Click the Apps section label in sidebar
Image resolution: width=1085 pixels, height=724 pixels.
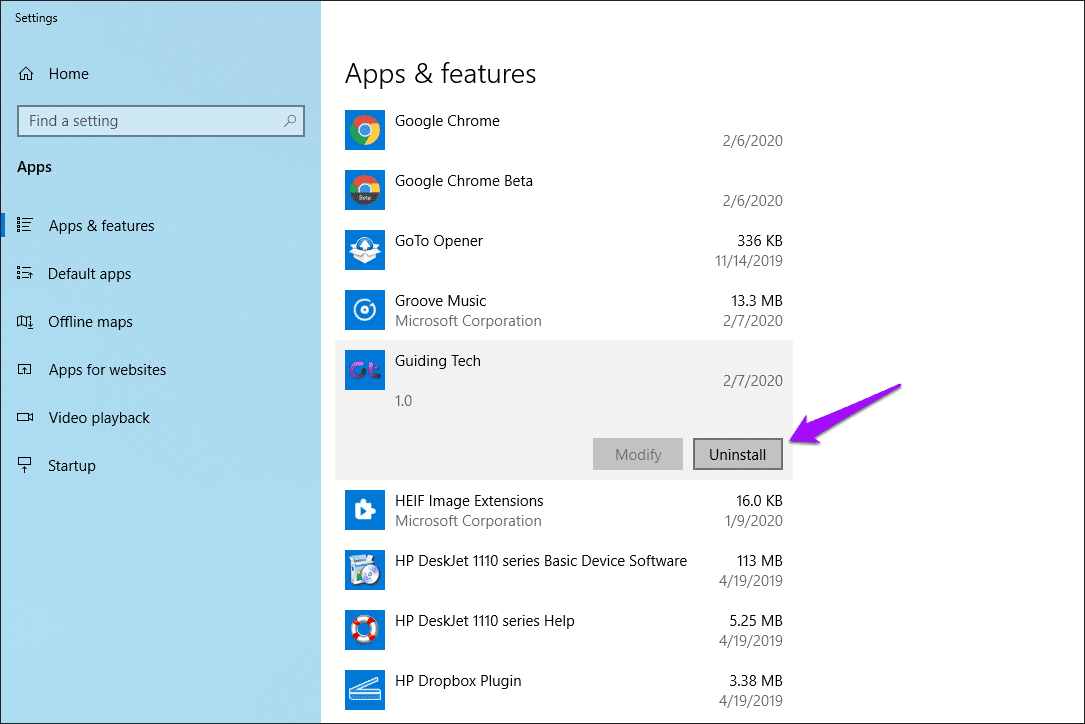click(35, 167)
